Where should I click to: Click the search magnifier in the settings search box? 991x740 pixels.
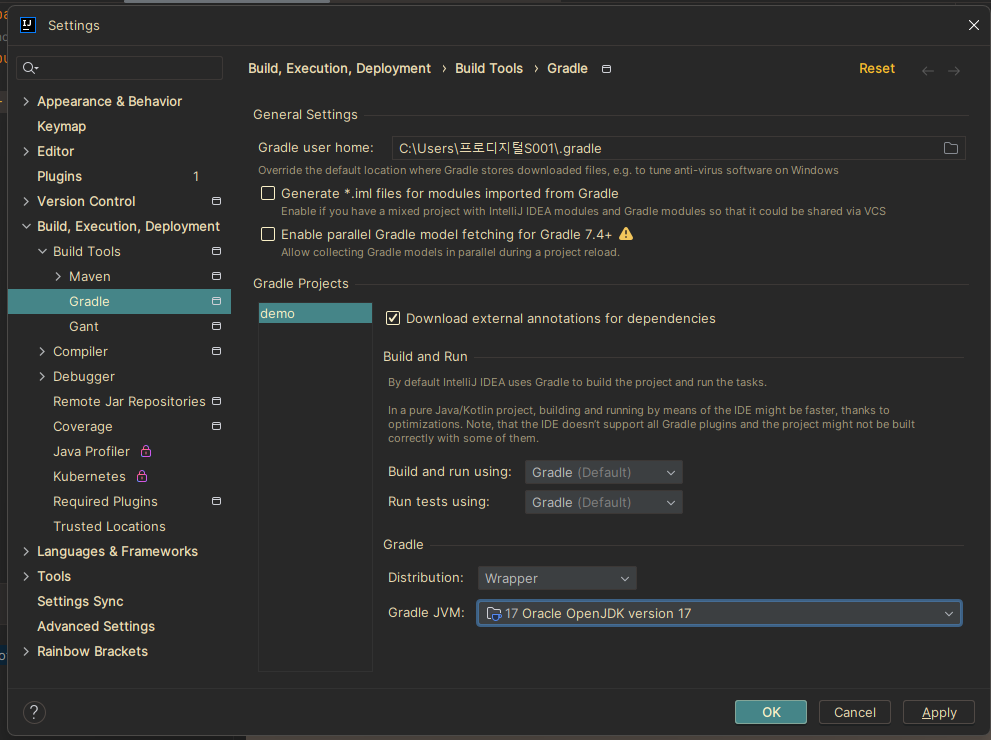30,68
